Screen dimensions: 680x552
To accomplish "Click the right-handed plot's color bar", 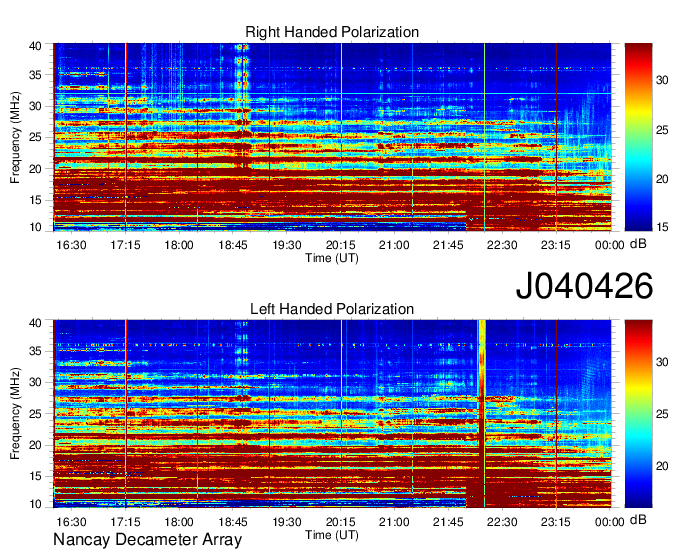I will click(x=638, y=137).
